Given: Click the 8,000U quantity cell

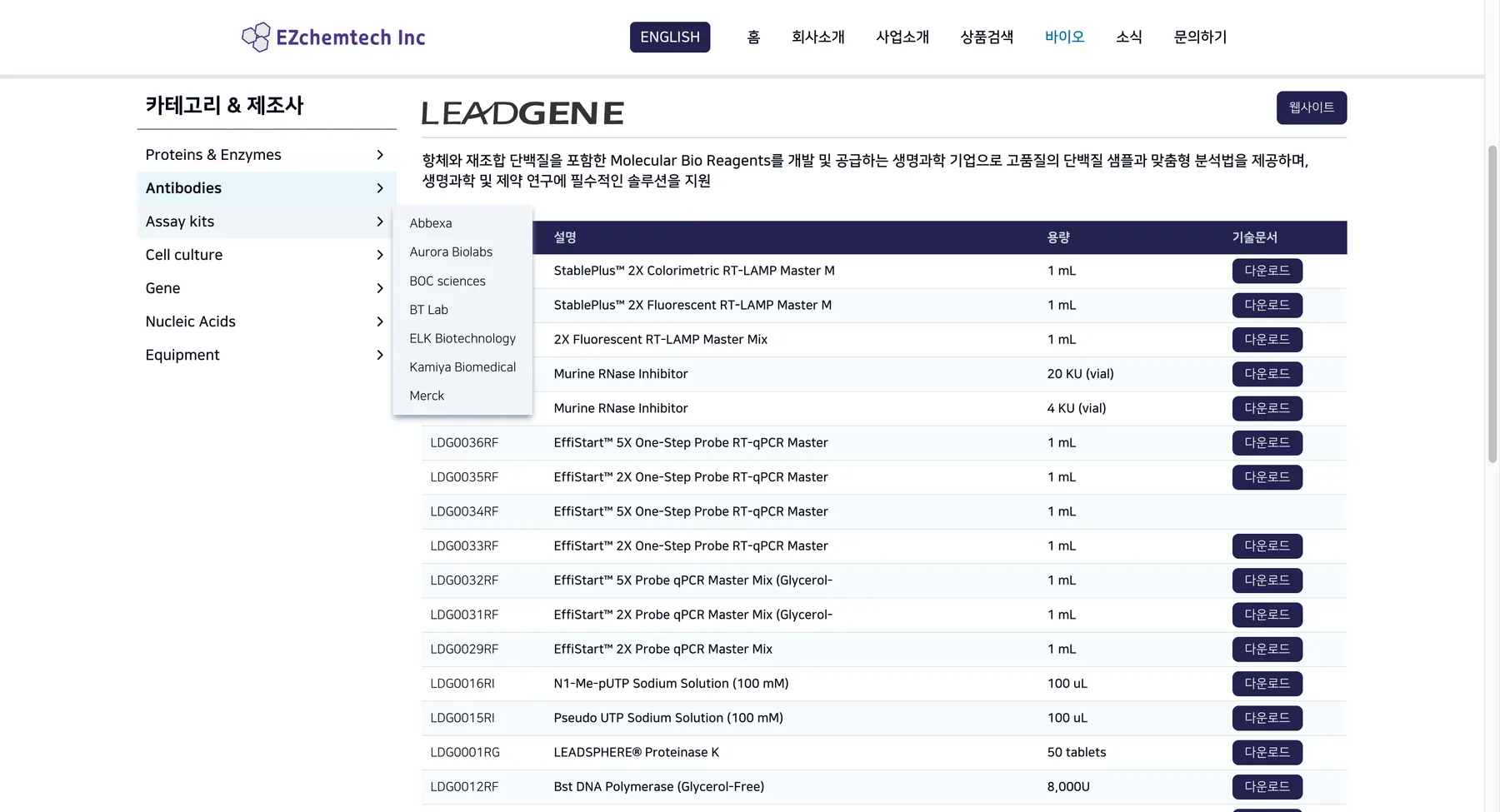Looking at the screenshot, I should pyautogui.click(x=1068, y=787).
